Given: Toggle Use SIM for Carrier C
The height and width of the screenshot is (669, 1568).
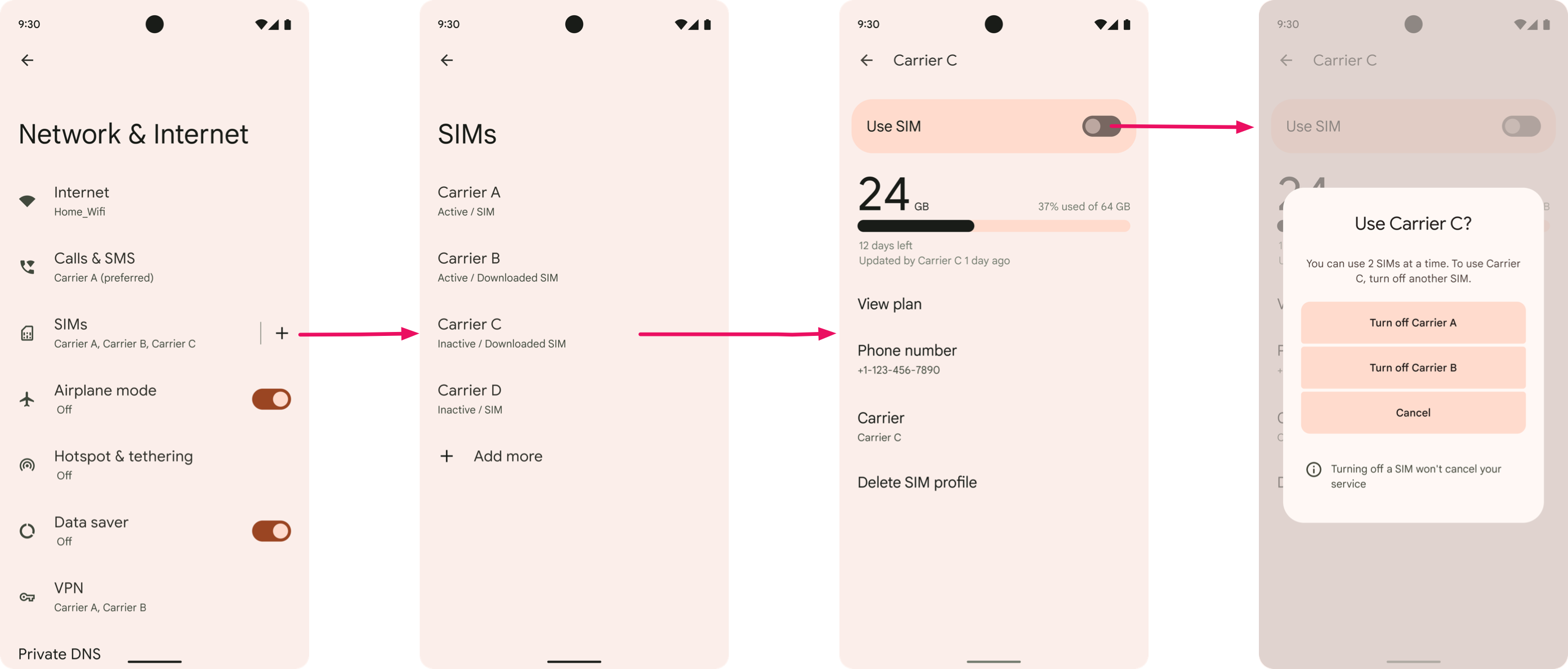Looking at the screenshot, I should tap(1100, 125).
